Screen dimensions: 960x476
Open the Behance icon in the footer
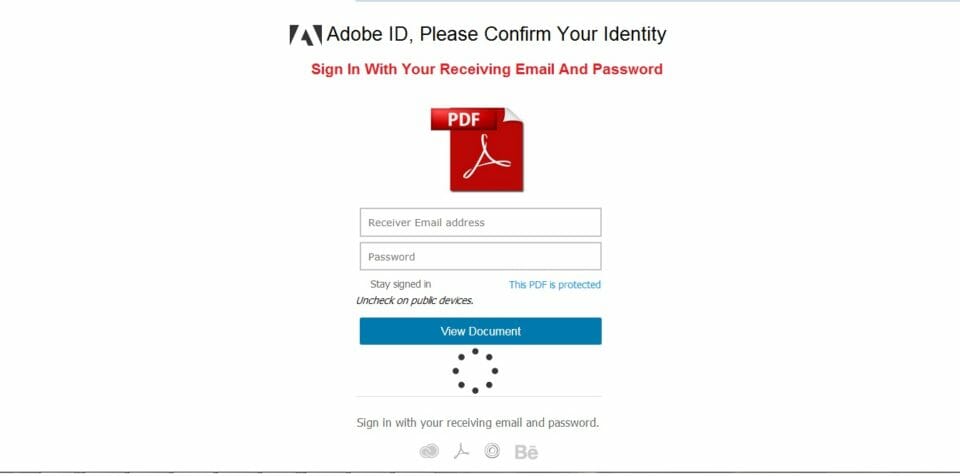(x=526, y=452)
